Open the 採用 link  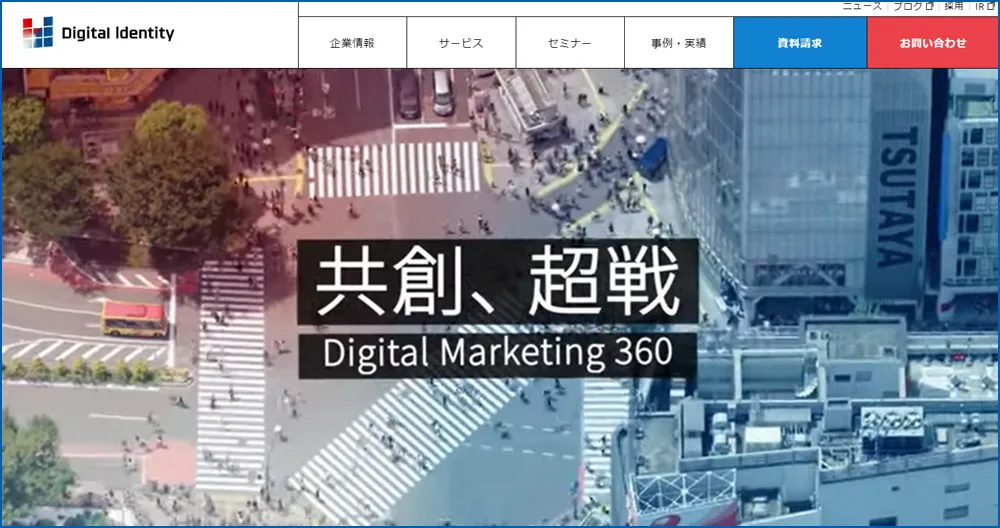pos(954,6)
